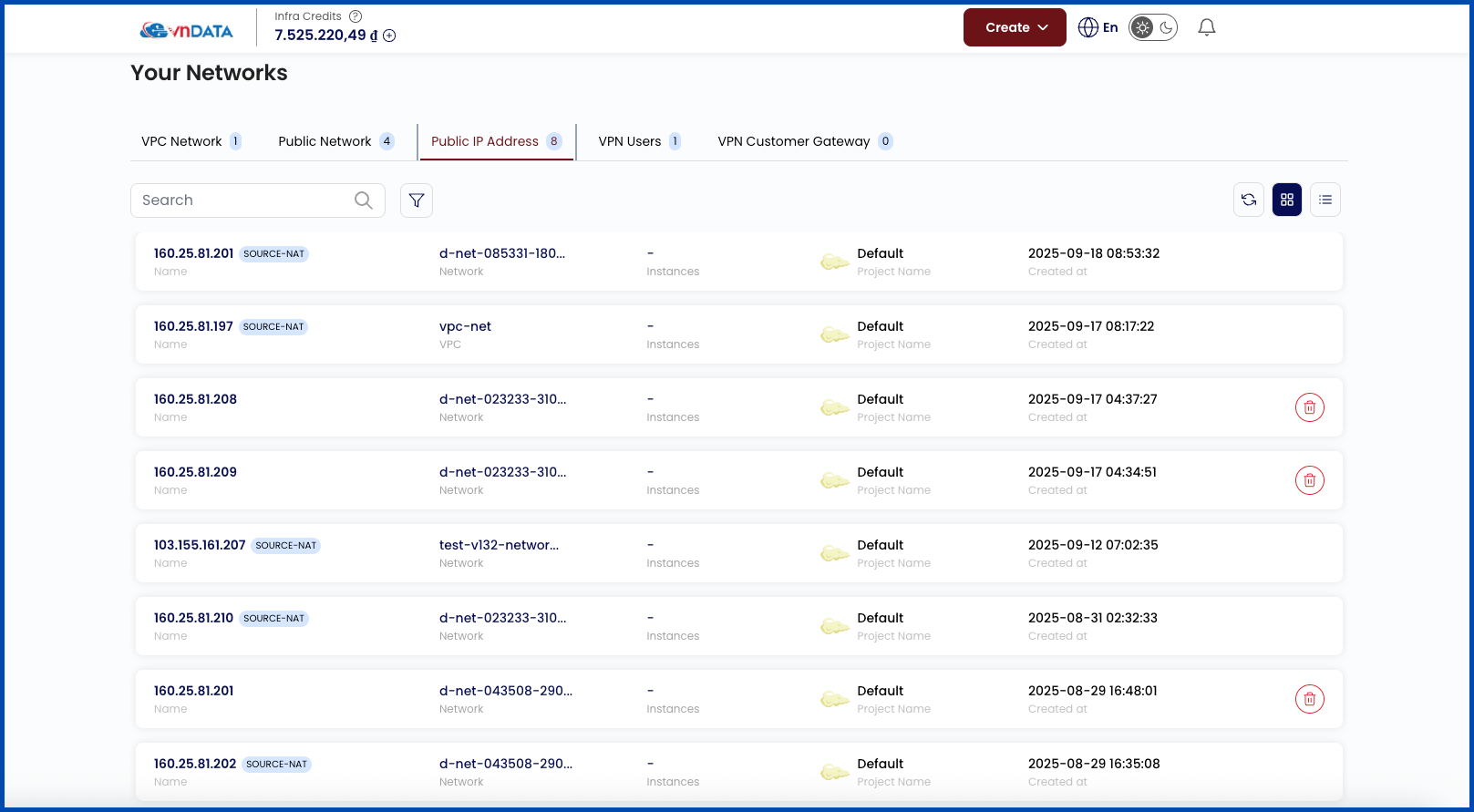Image resolution: width=1474 pixels, height=812 pixels.
Task: Show Infra Credits help tooltip icon
Action: tap(356, 16)
